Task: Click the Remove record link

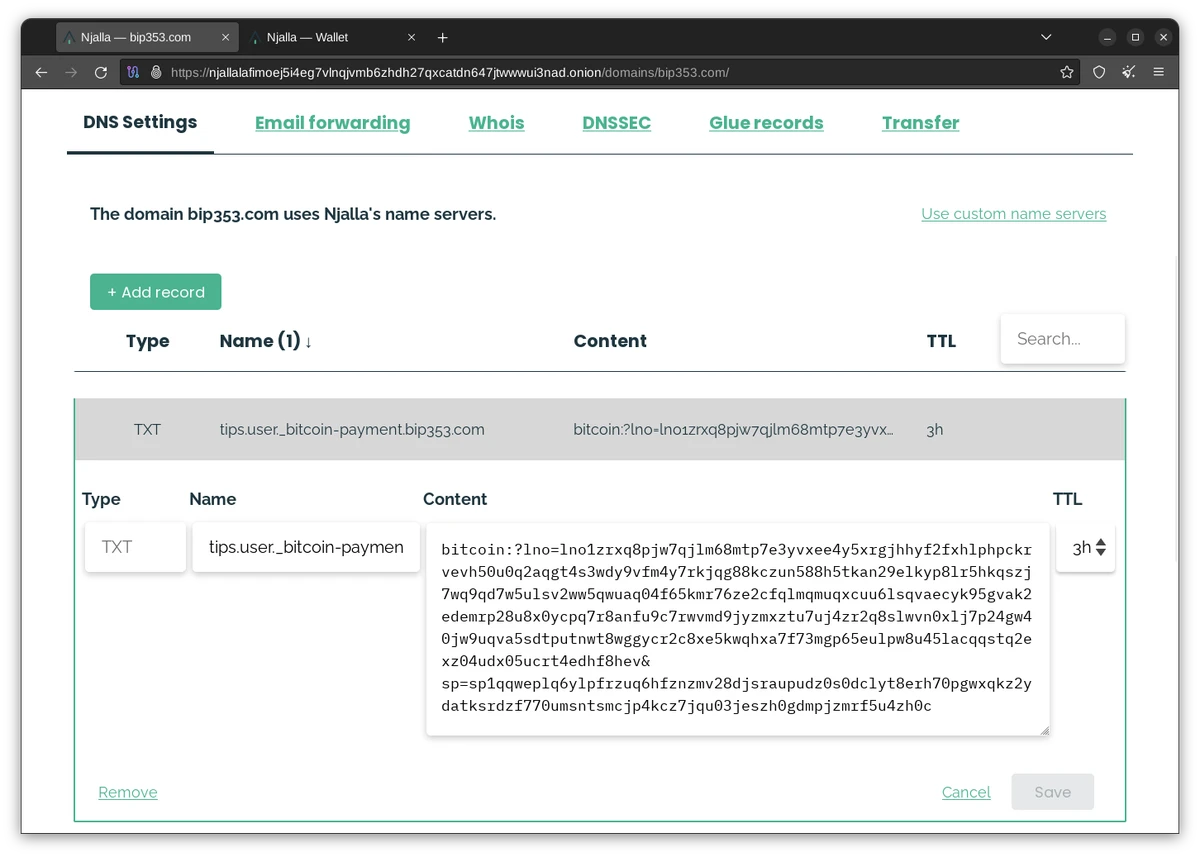Action: [x=128, y=792]
